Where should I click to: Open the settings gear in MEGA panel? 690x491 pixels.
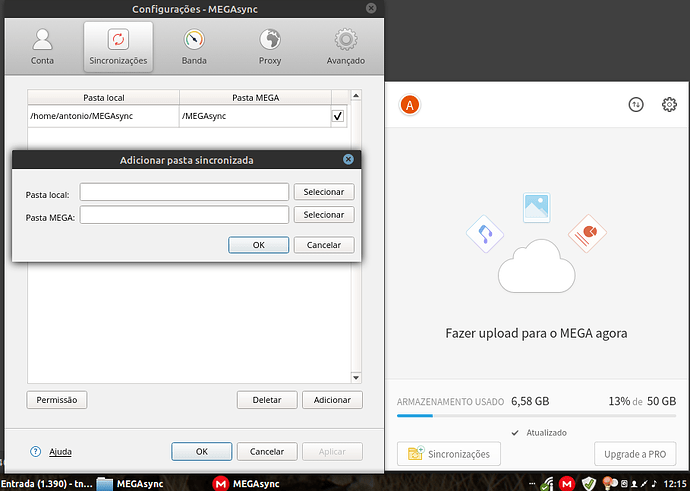pos(669,105)
